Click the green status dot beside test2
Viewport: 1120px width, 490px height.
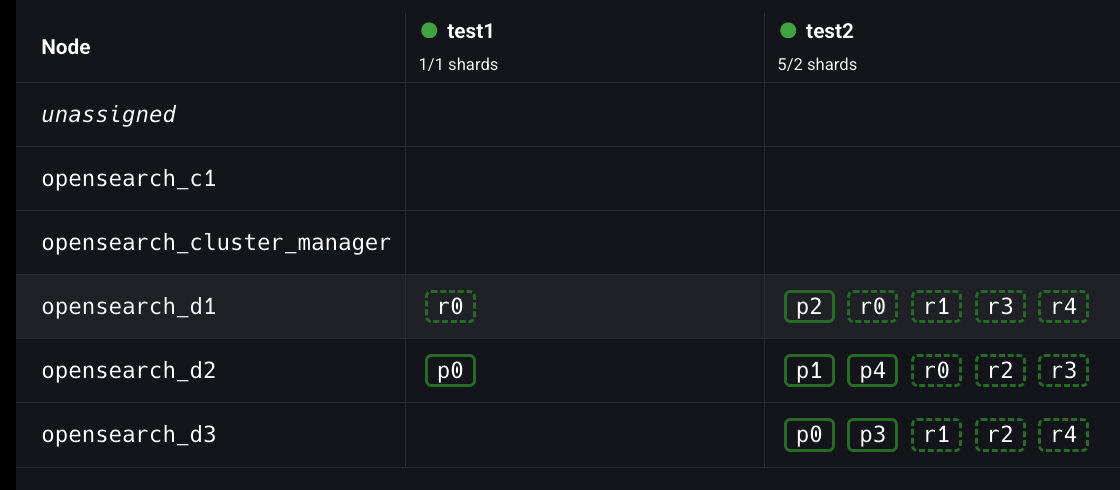tap(789, 31)
